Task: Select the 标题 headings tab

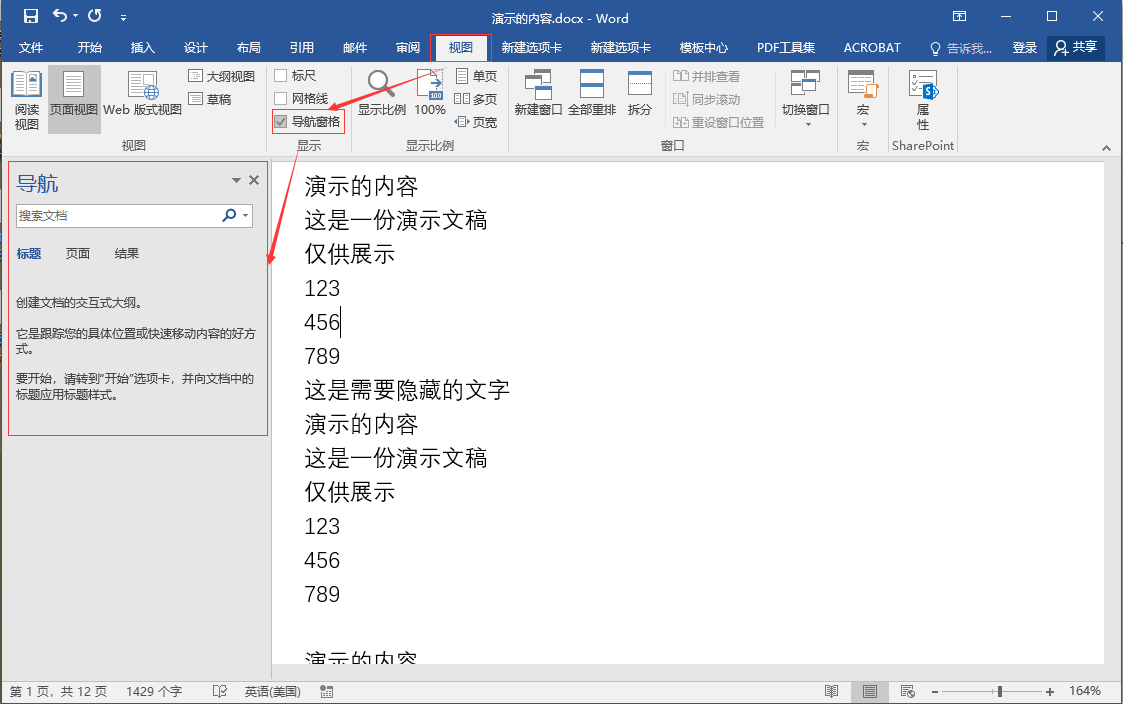Action: [x=29, y=254]
